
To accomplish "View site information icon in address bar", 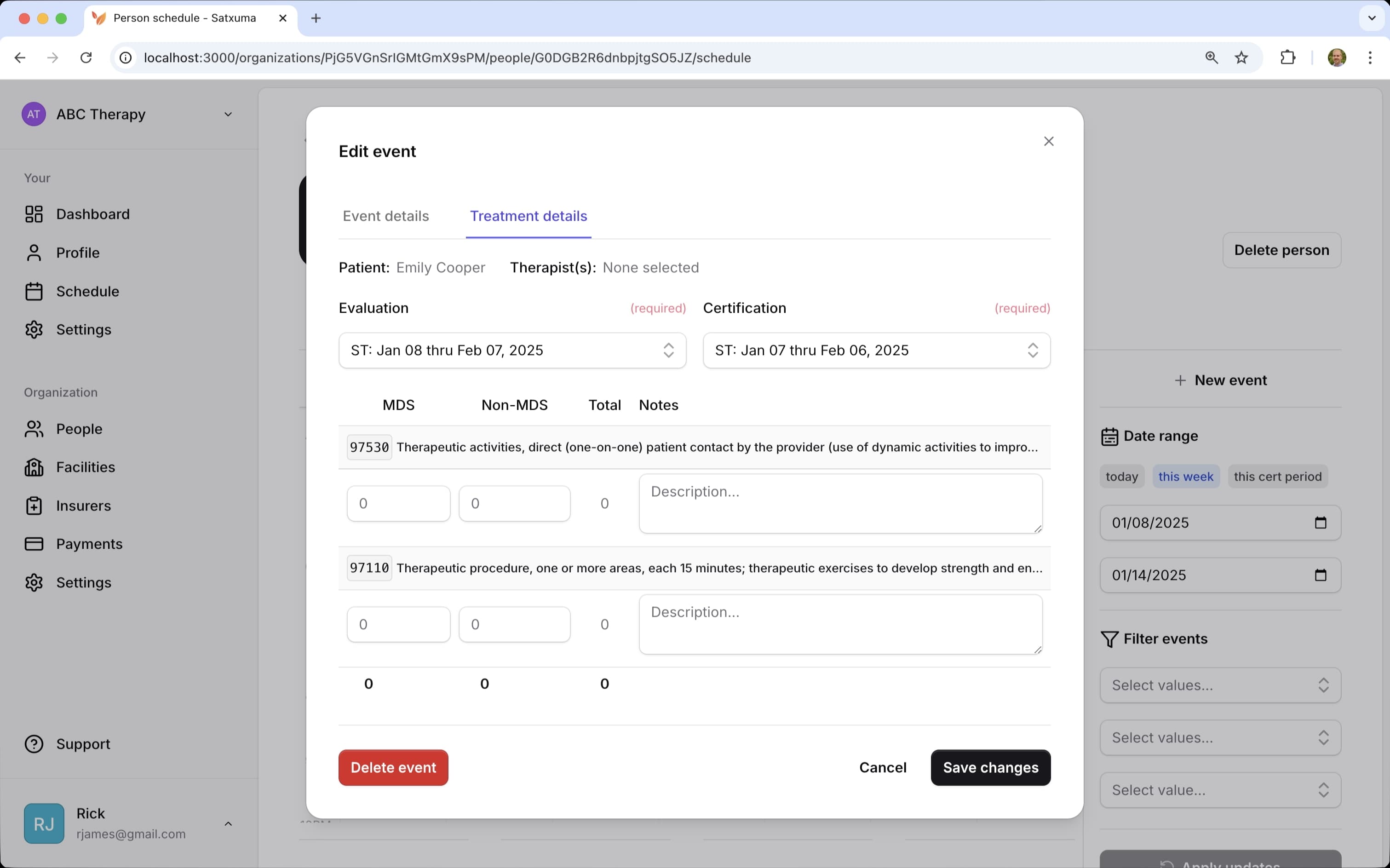I will click(125, 57).
